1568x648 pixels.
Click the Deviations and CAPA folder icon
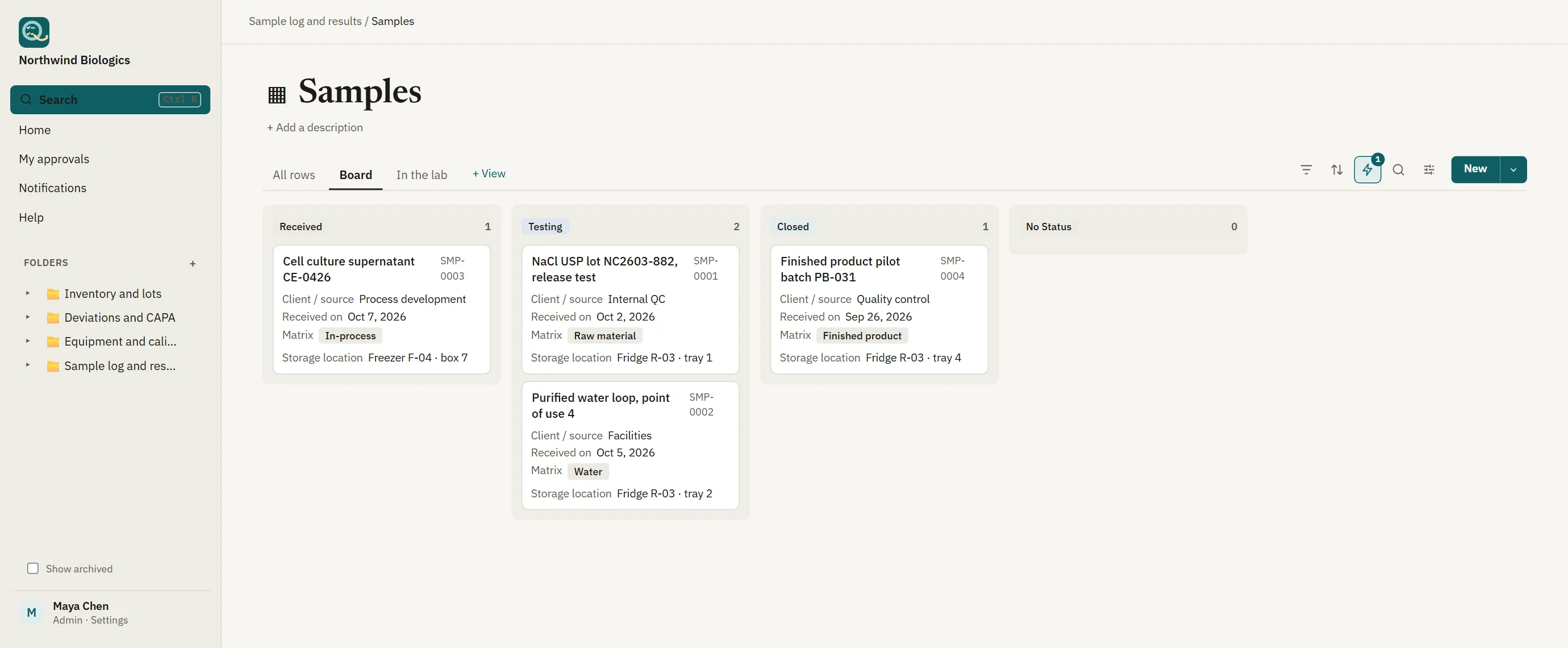(x=53, y=318)
